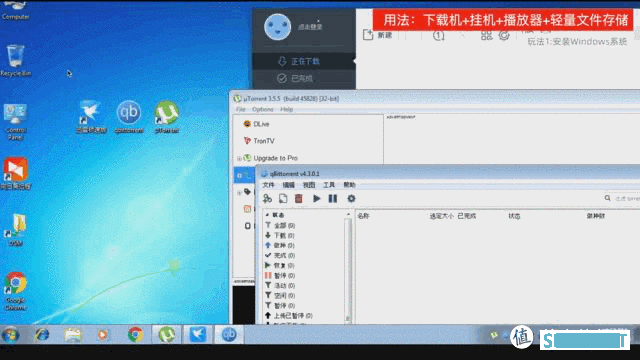This screenshot has width=640, height=360.
Task: Click the circled number one icon in top toolbar
Action: pyautogui.click(x=439, y=36)
